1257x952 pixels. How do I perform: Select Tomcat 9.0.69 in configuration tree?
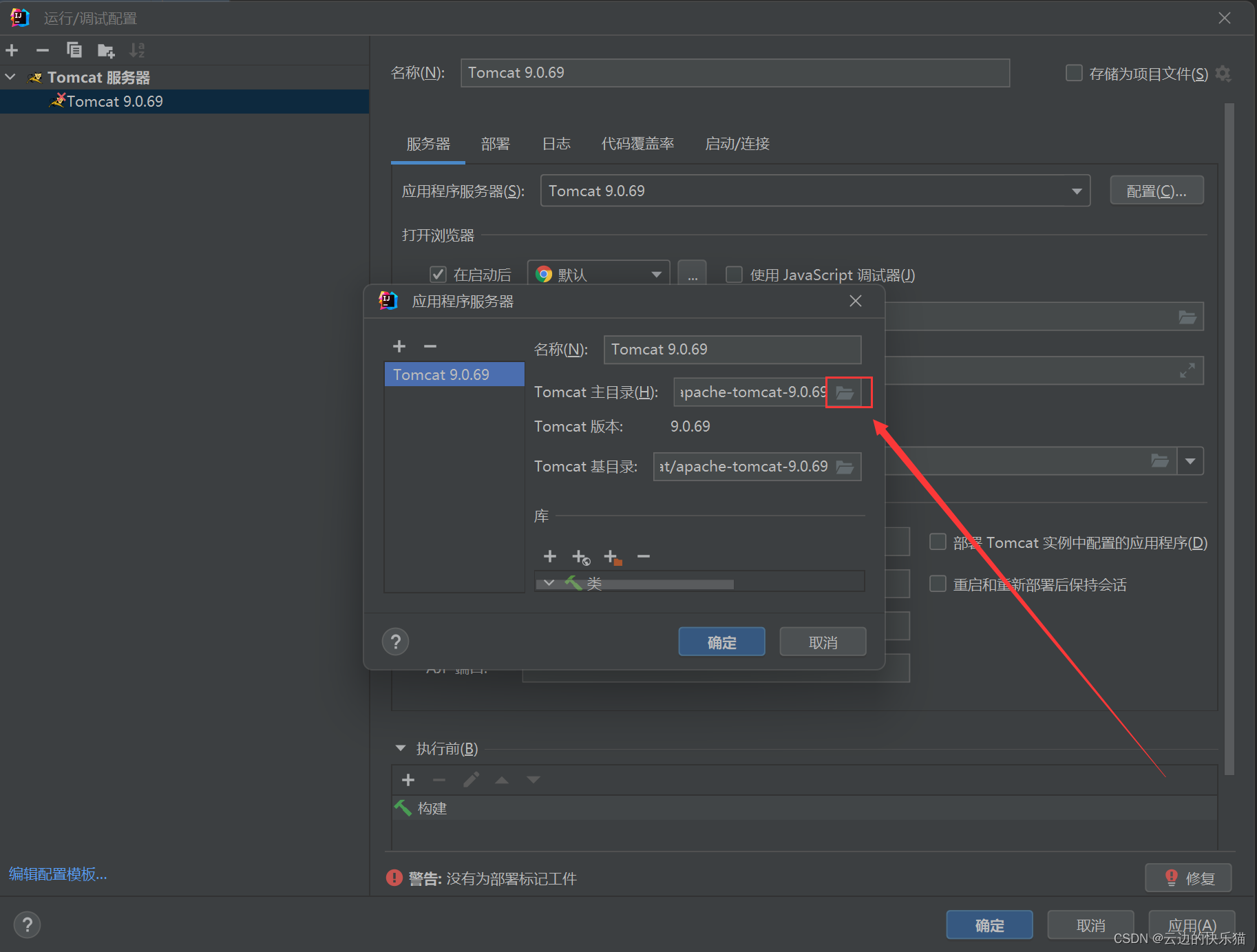pyautogui.click(x=184, y=101)
